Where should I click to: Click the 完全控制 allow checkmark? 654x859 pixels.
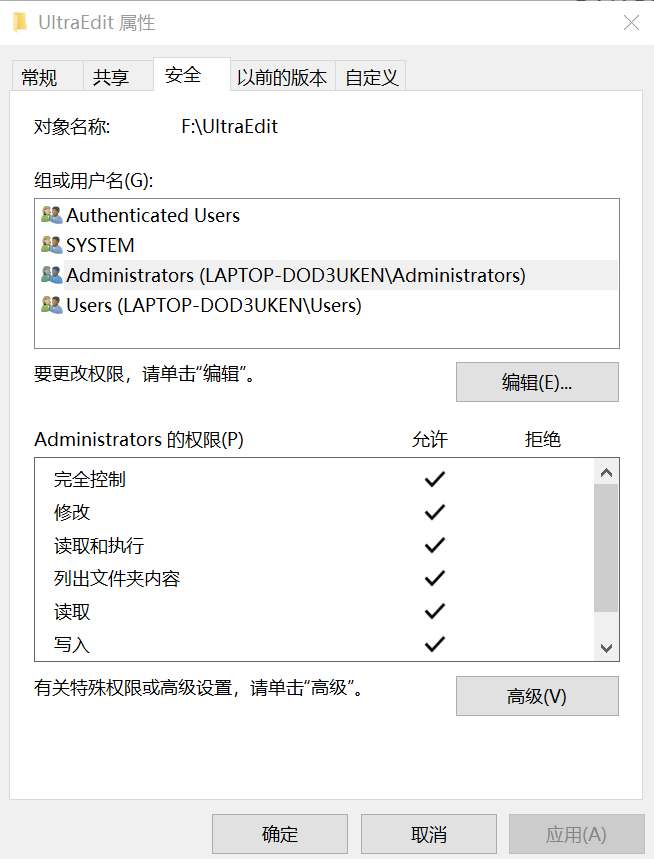point(434,479)
